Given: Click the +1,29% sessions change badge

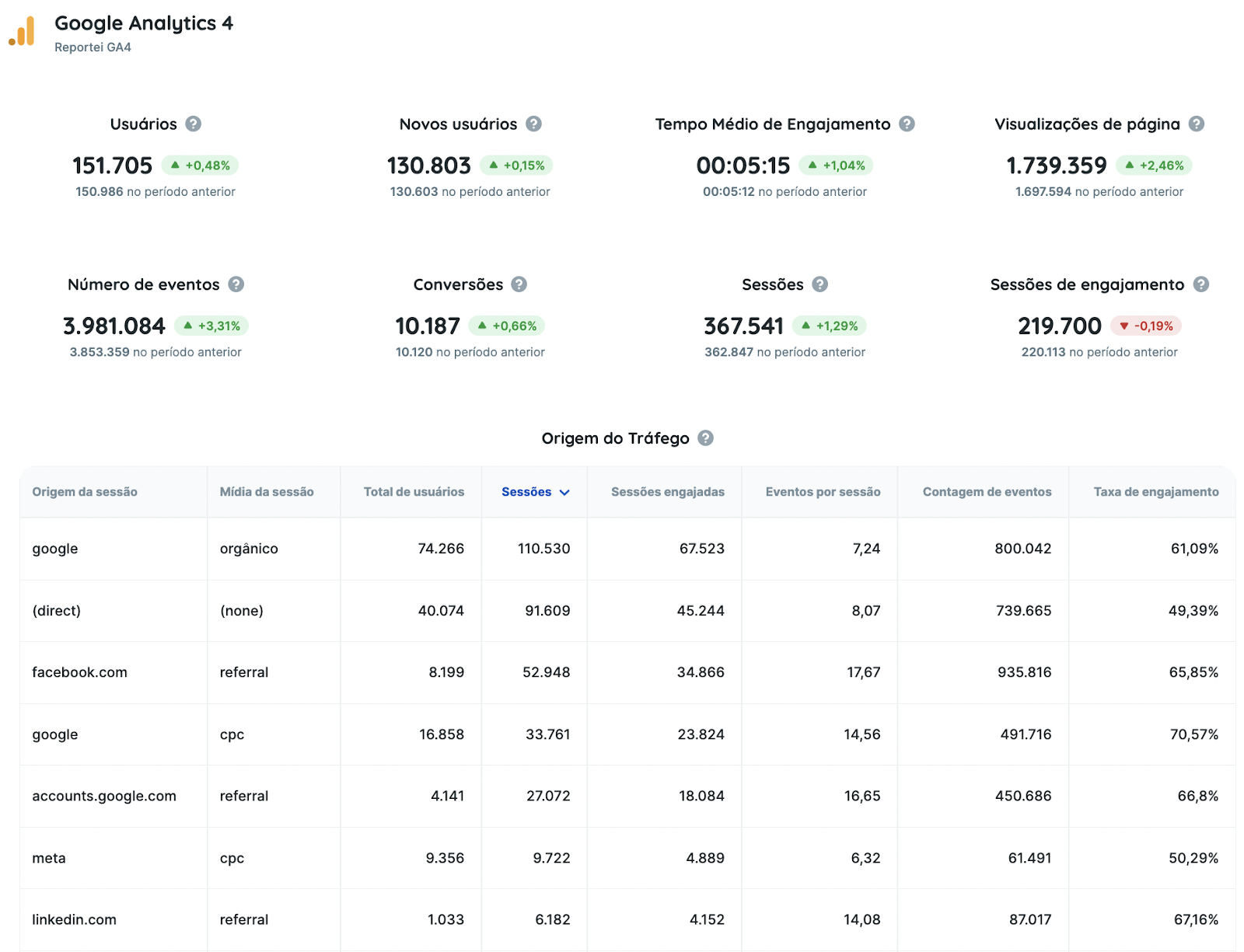Looking at the screenshot, I should click(830, 326).
